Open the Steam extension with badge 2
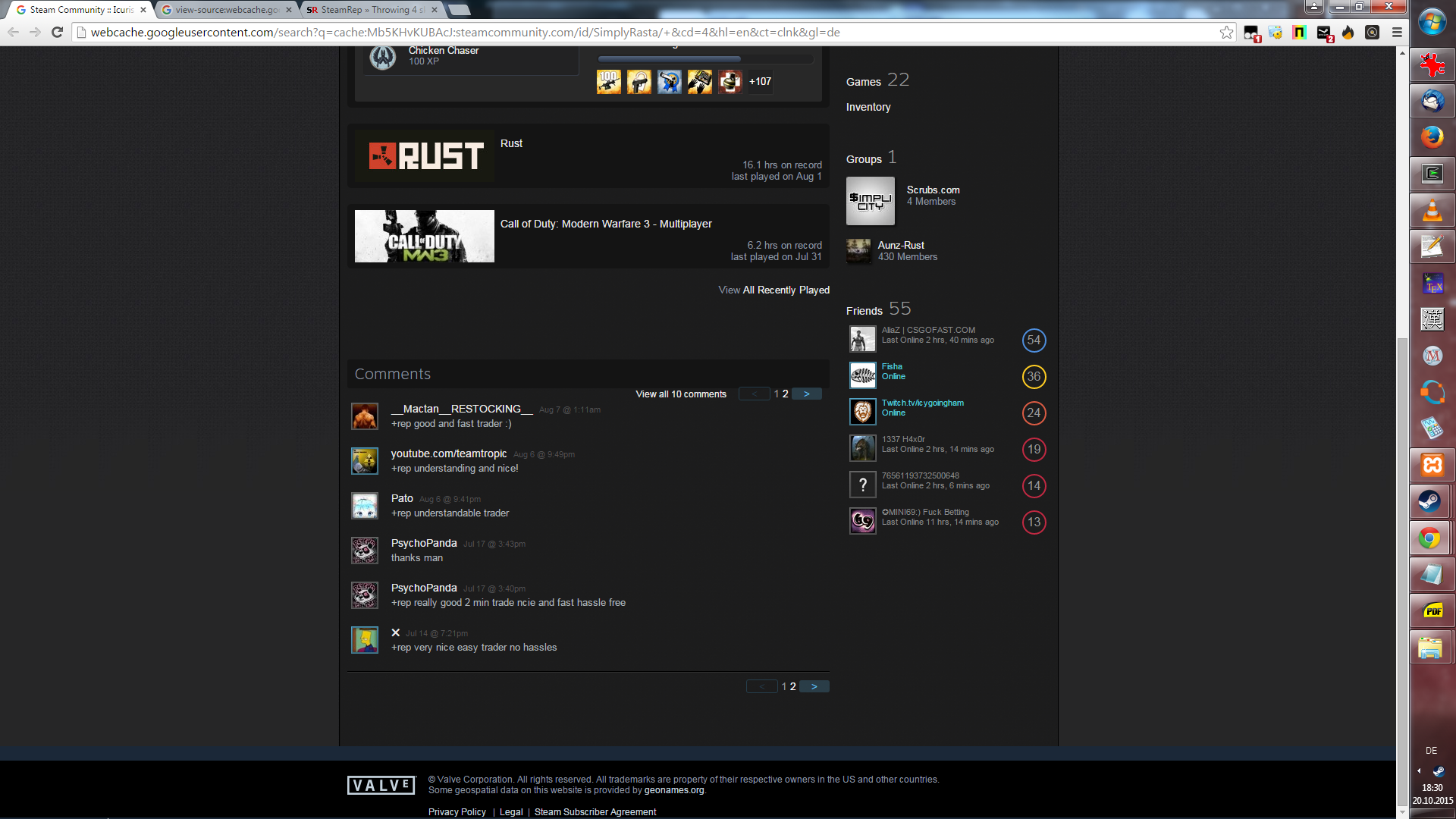Viewport: 1456px width, 819px height. 1324,33
